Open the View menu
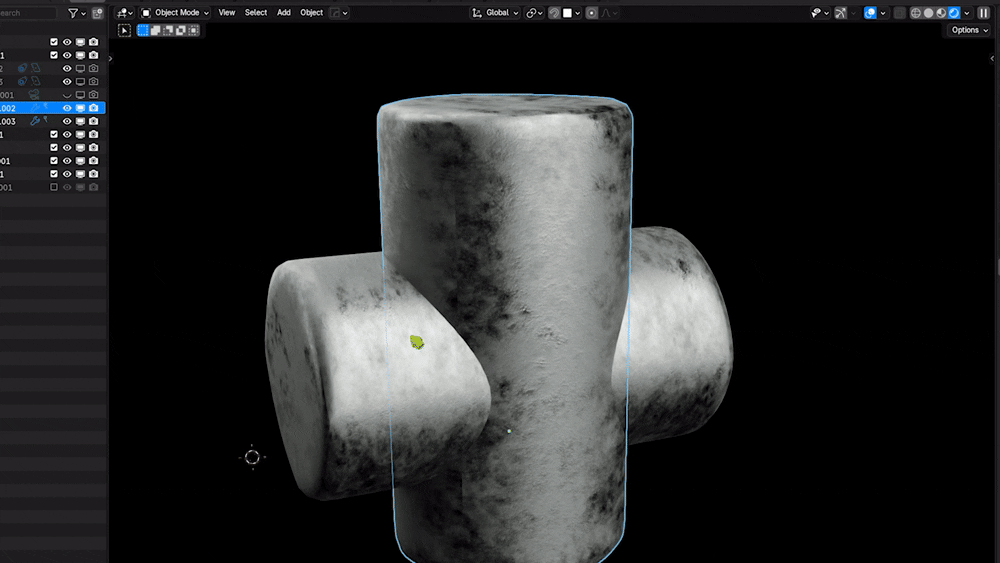This screenshot has width=1000, height=563. (226, 13)
